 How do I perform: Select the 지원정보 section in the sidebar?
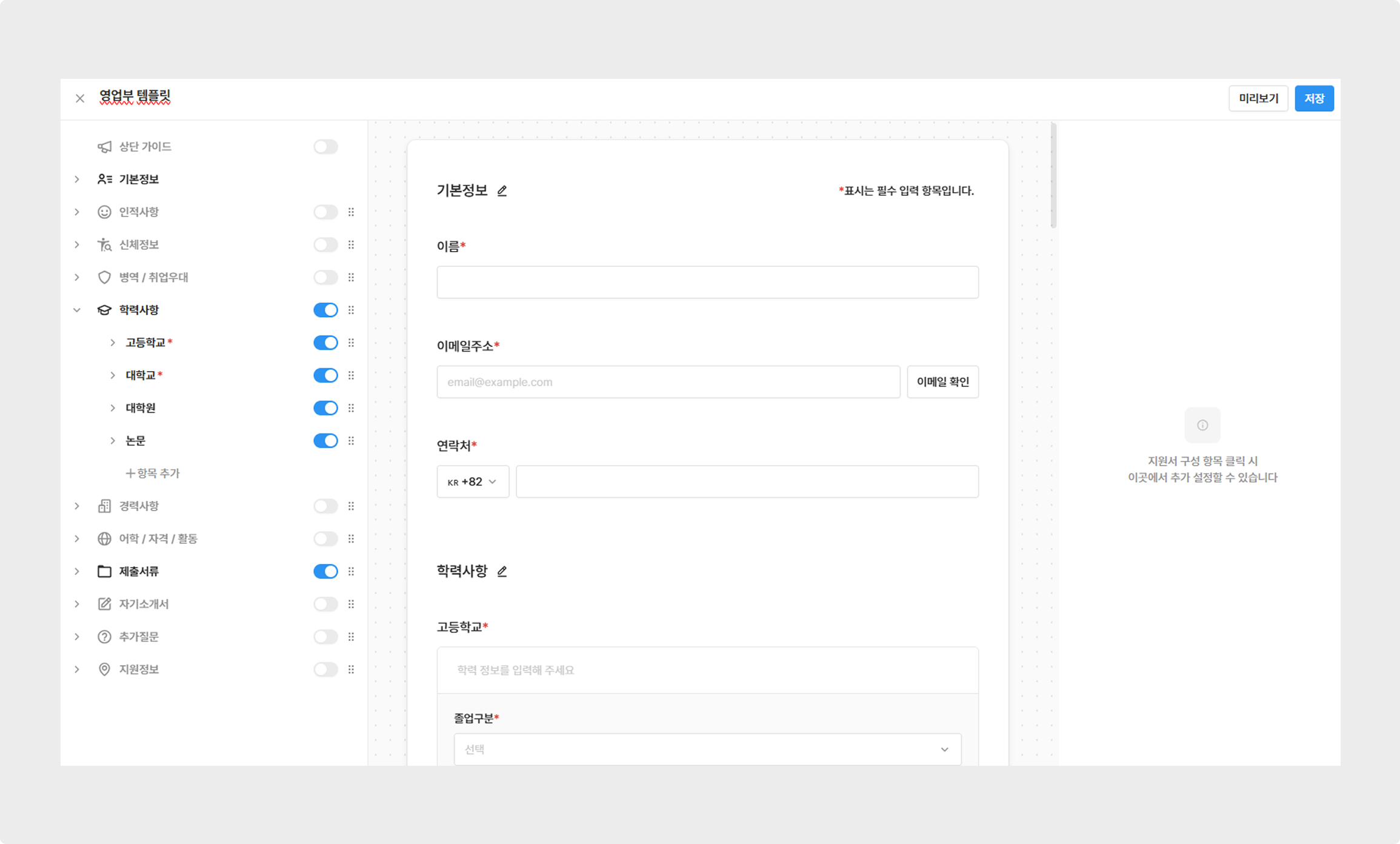pos(139,670)
